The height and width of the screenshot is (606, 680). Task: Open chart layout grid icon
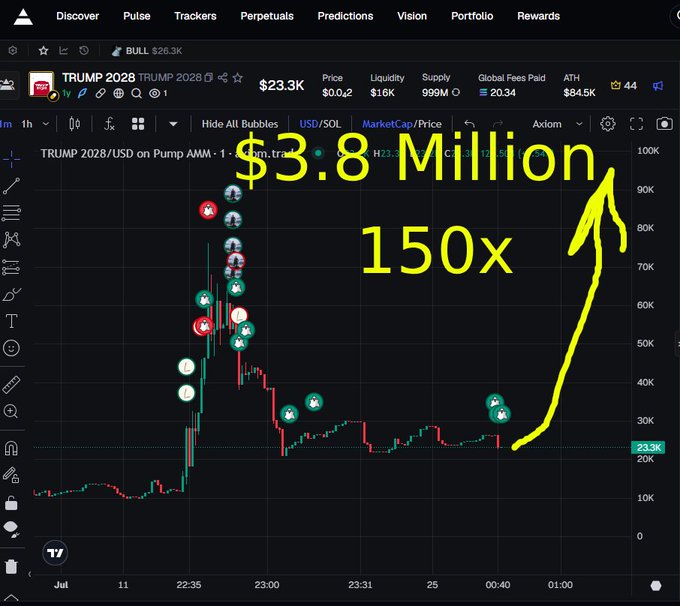click(x=138, y=124)
